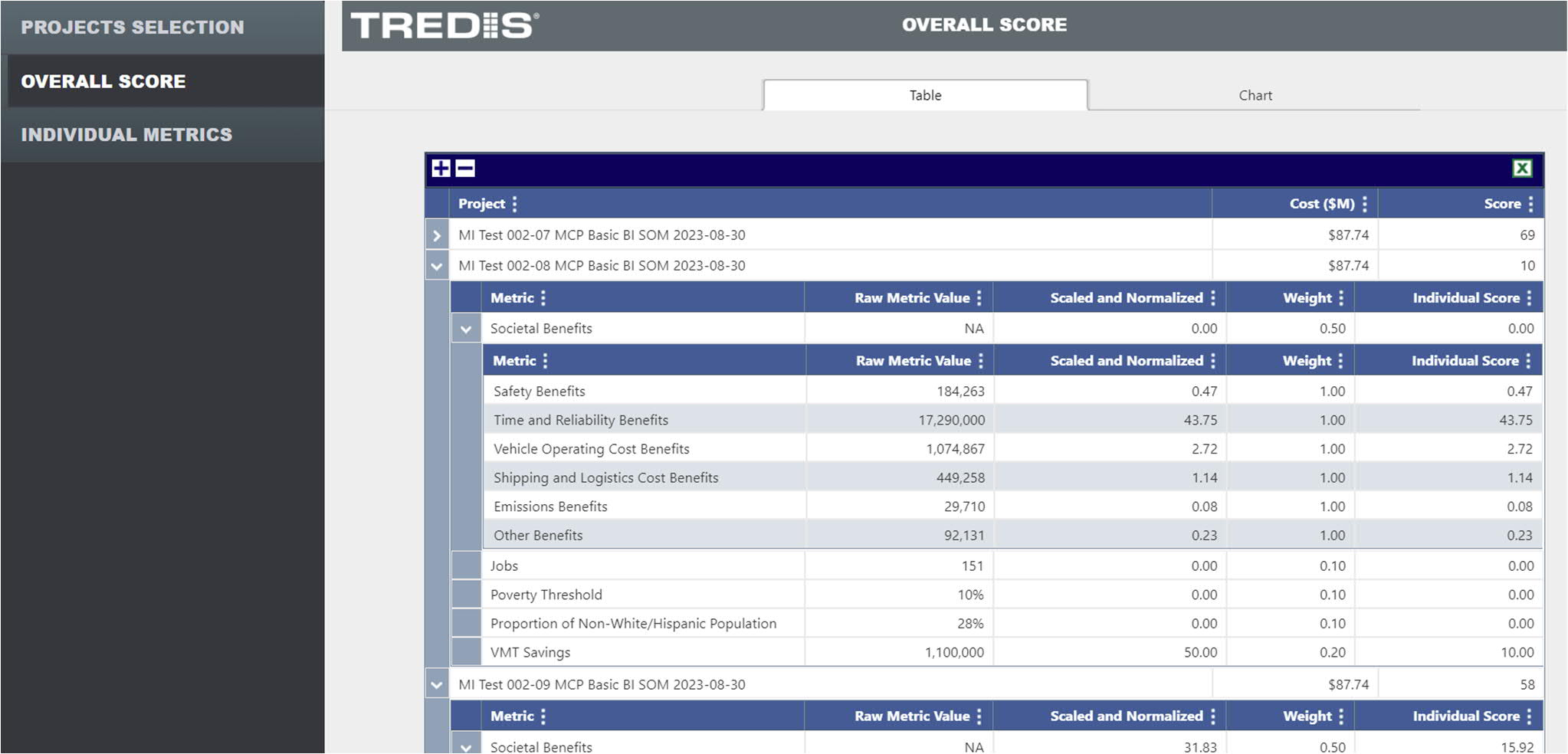
Task: Select the Other Benefits row
Action: point(1012,535)
